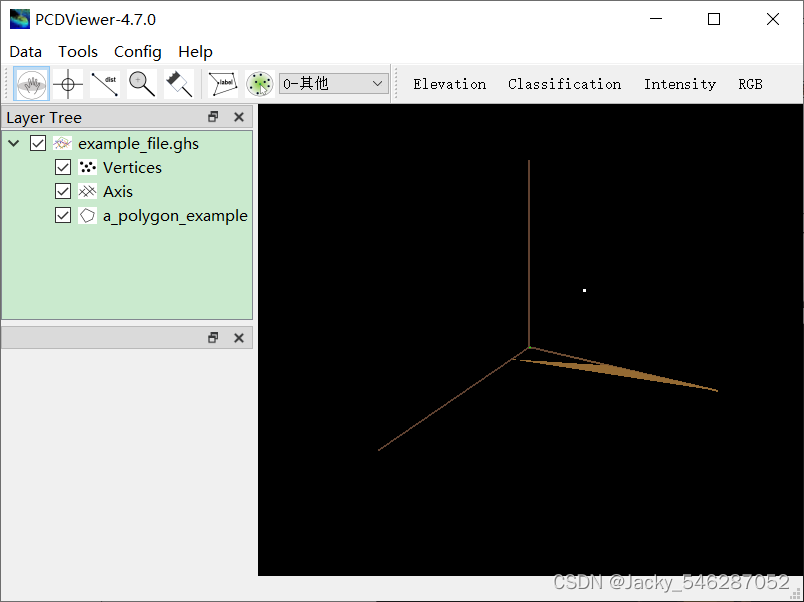Open the Data menu

(26, 51)
